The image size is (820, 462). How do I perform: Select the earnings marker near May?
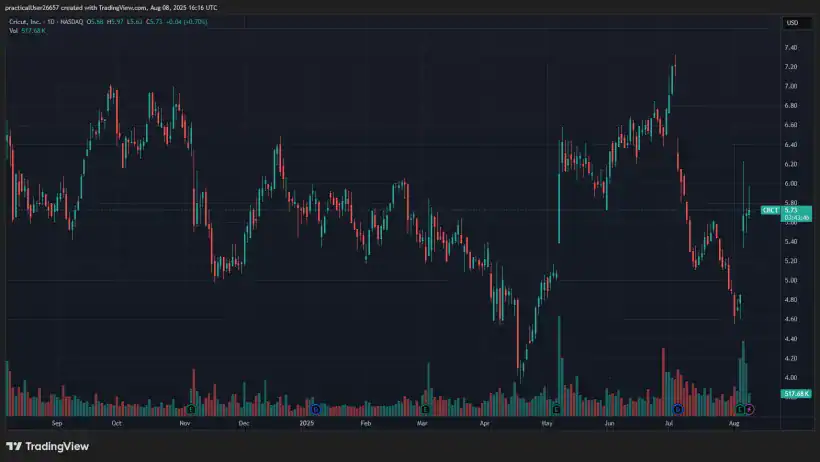point(555,409)
